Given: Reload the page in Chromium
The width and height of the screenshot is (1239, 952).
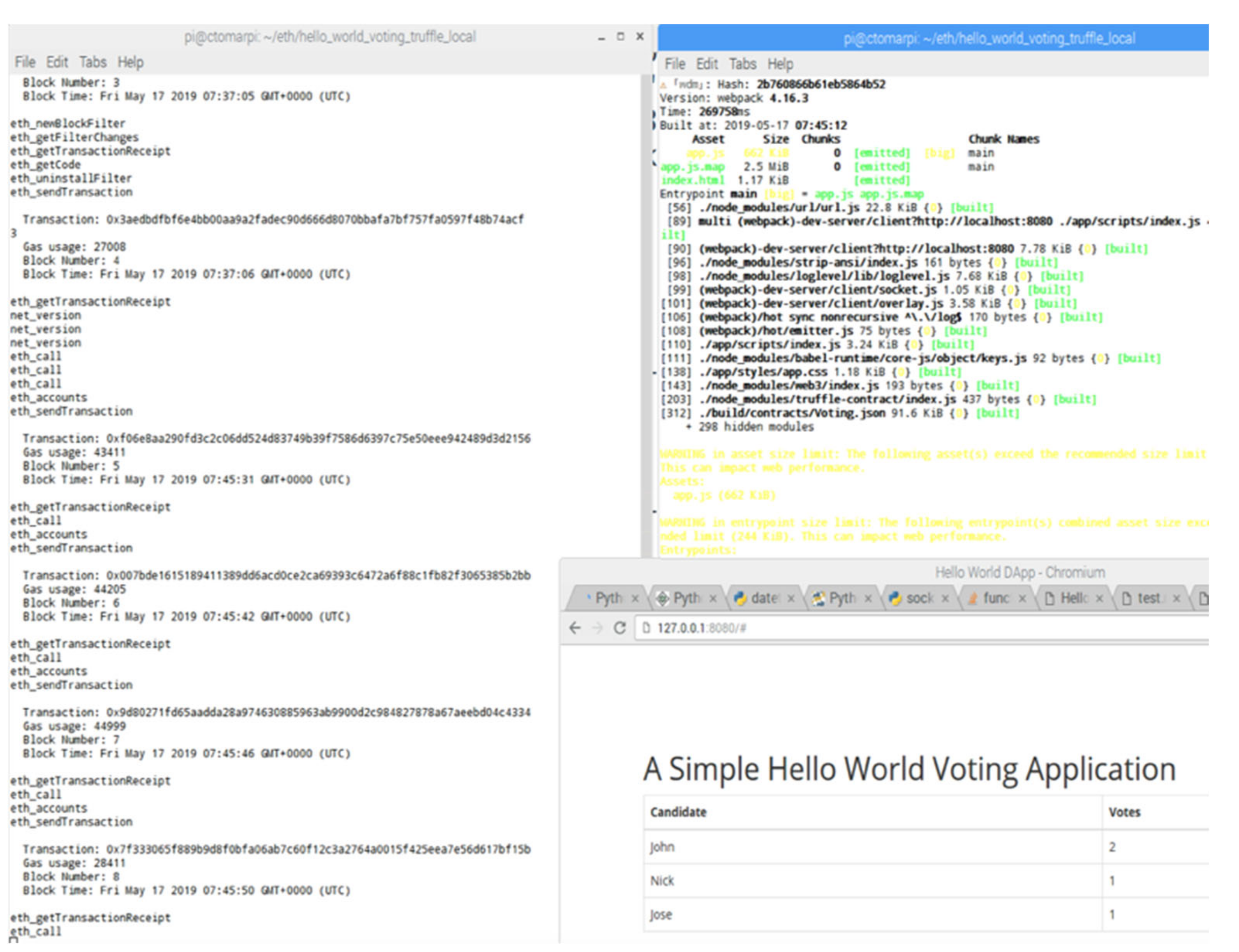Looking at the screenshot, I should (619, 628).
